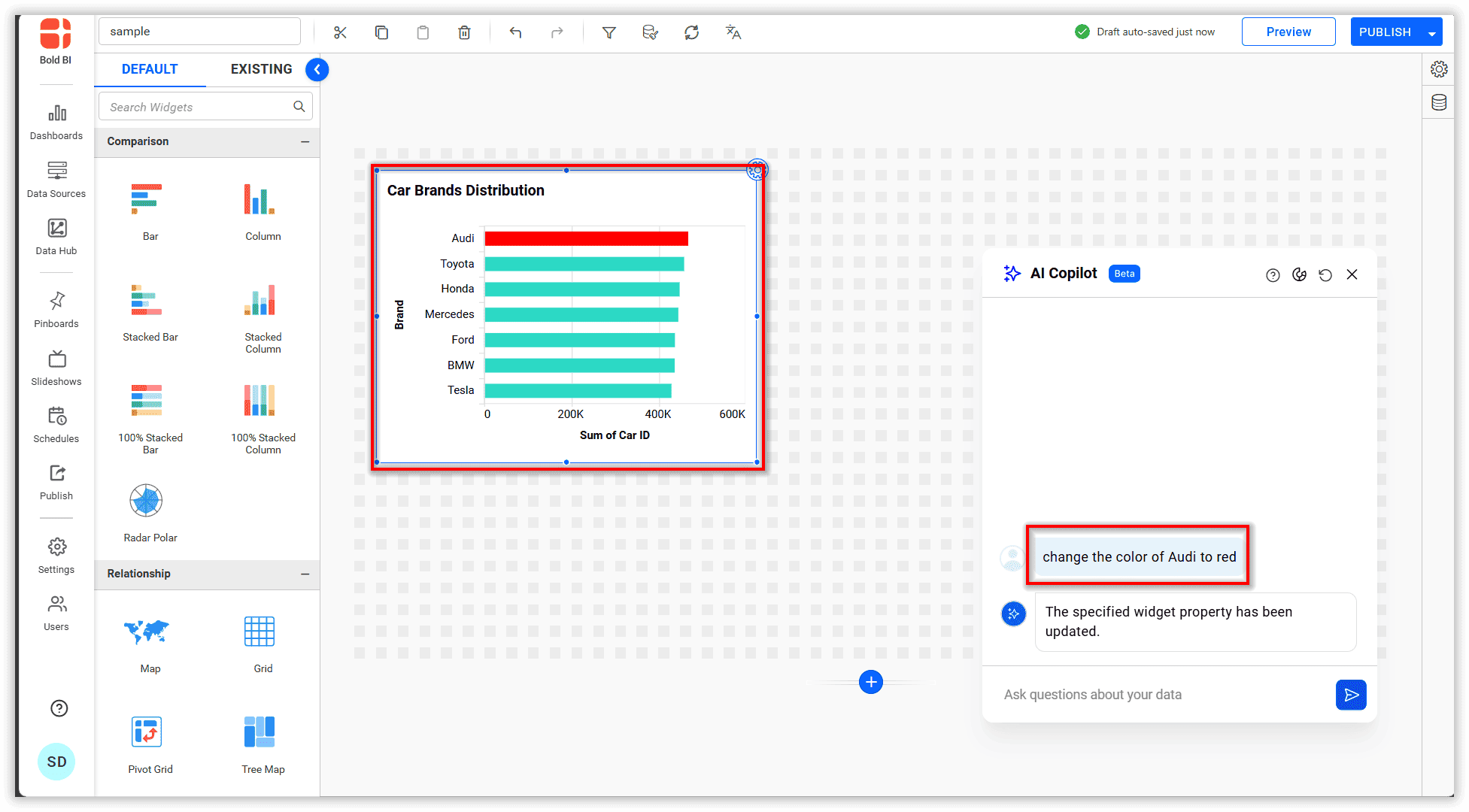Click the refresh data toolbar icon
This screenshot has height=812, width=1469.
click(691, 32)
